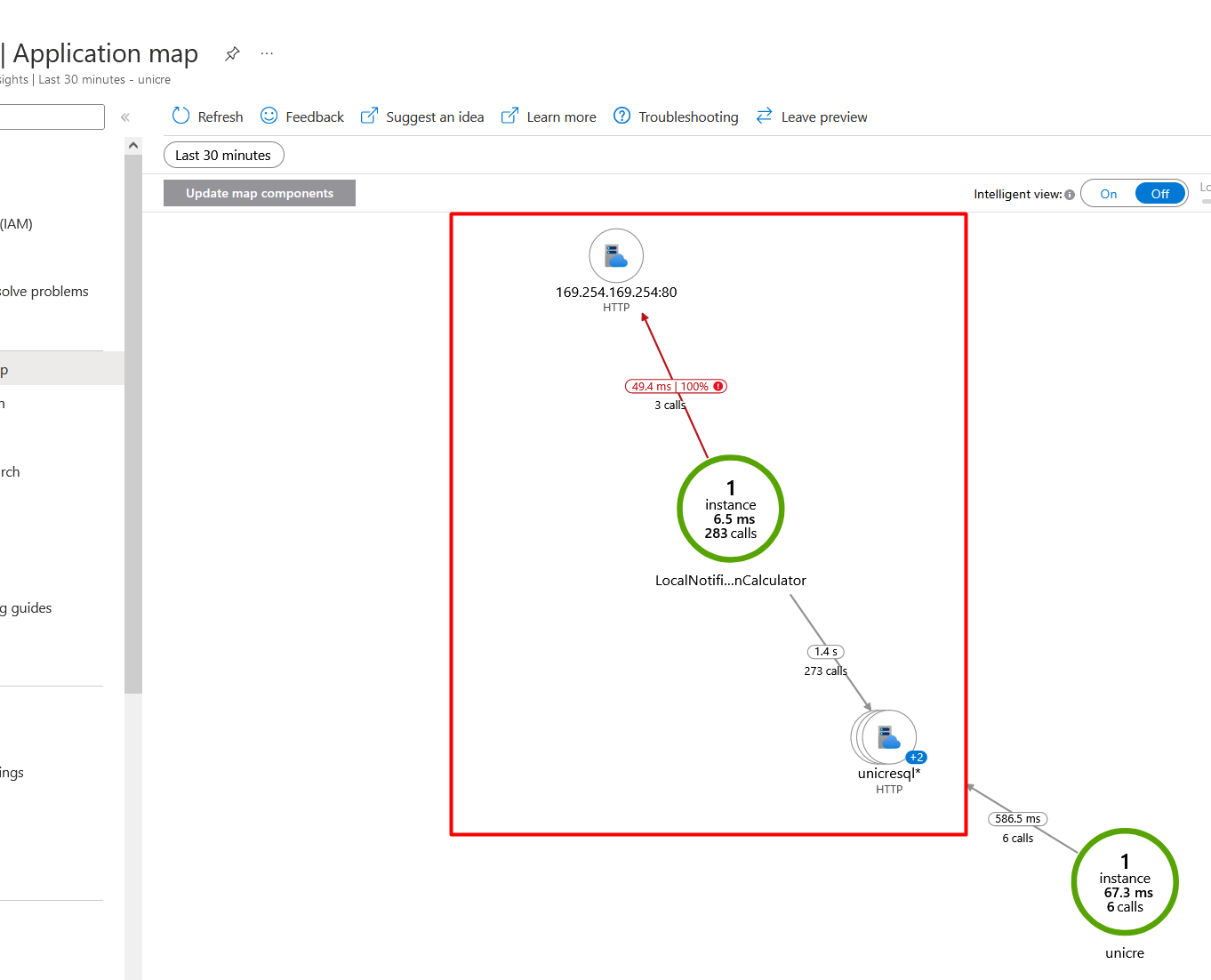Viewport: 1211px width, 980px height.
Task: Click the Learn more external-link icon
Action: point(509,116)
